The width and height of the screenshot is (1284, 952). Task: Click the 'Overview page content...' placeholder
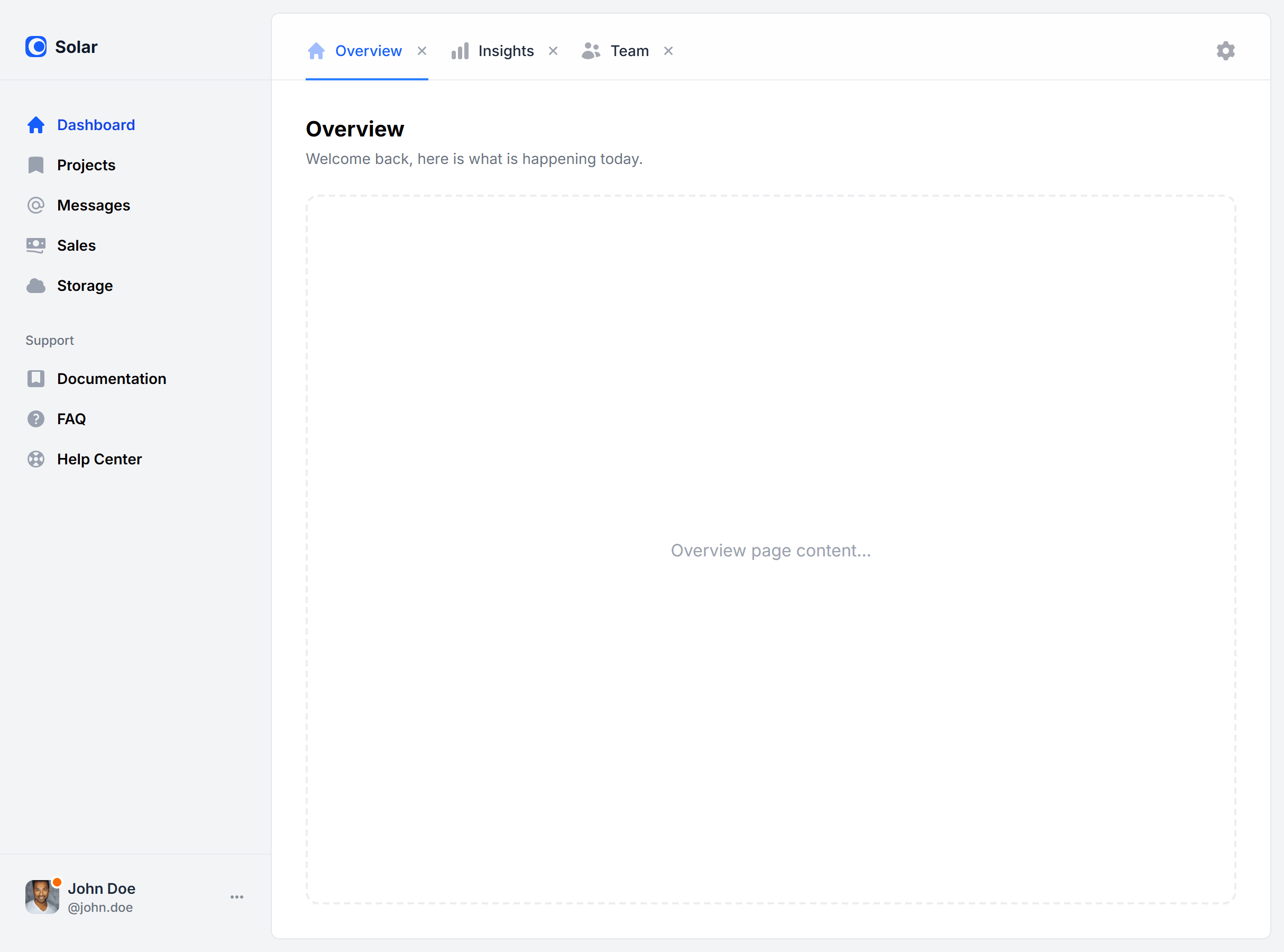pos(771,551)
